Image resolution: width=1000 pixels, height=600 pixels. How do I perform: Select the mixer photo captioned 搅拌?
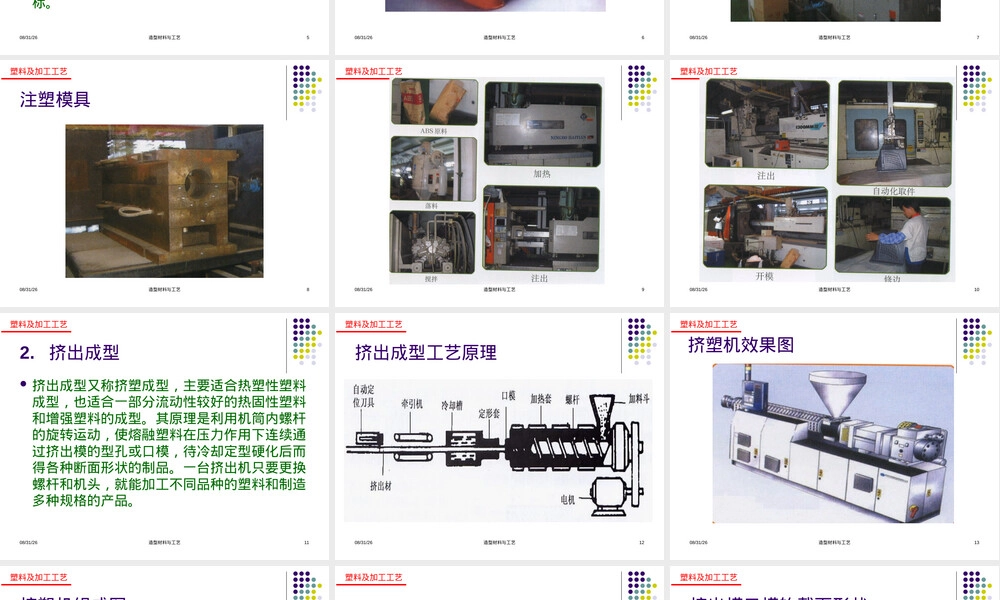[x=432, y=242]
